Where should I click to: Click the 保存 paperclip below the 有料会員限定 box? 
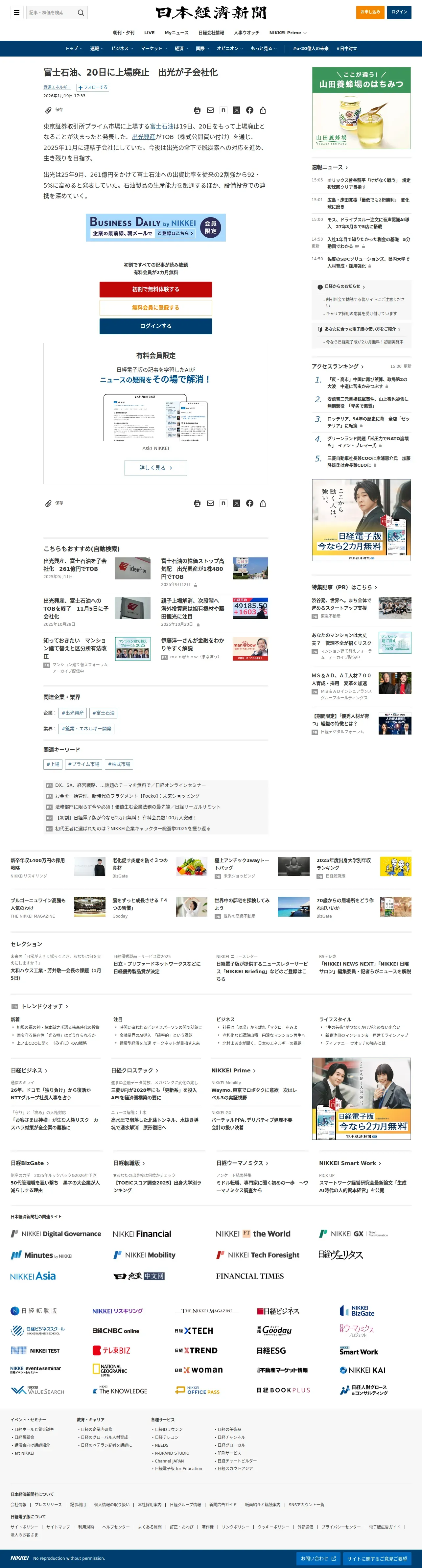48,503
